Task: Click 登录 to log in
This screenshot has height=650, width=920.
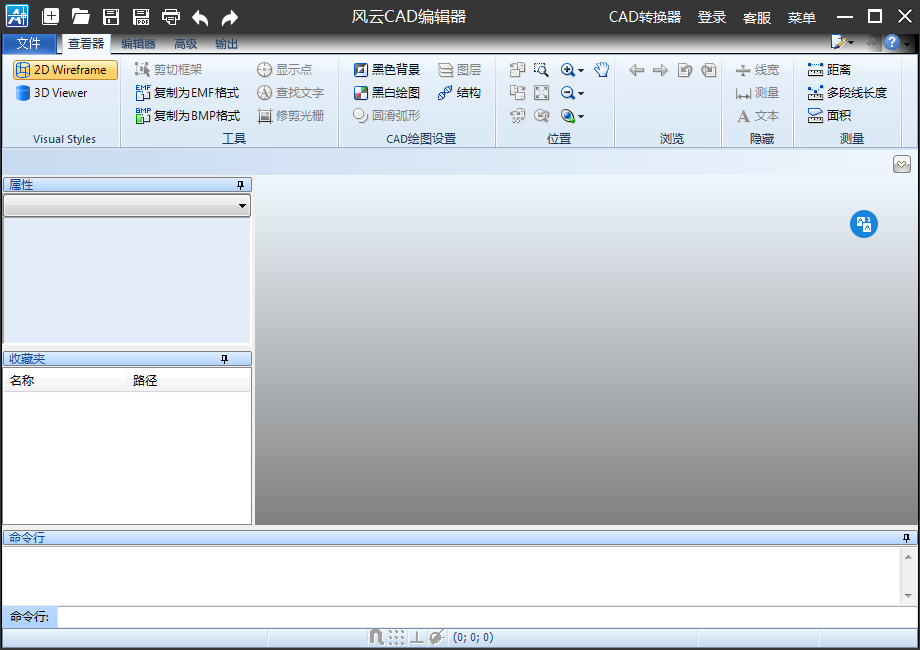Action: (712, 18)
